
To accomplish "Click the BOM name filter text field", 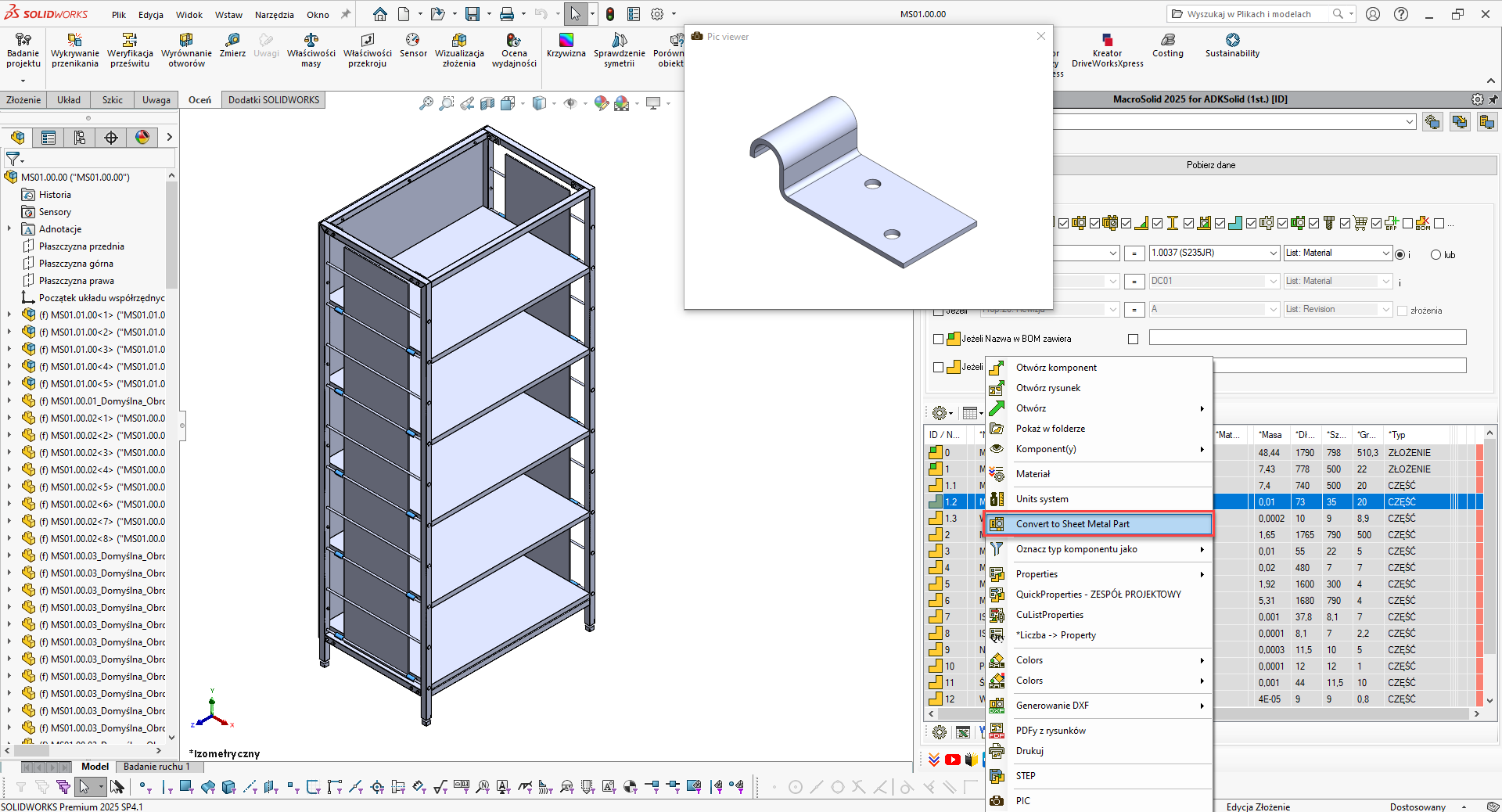I will click(1306, 338).
